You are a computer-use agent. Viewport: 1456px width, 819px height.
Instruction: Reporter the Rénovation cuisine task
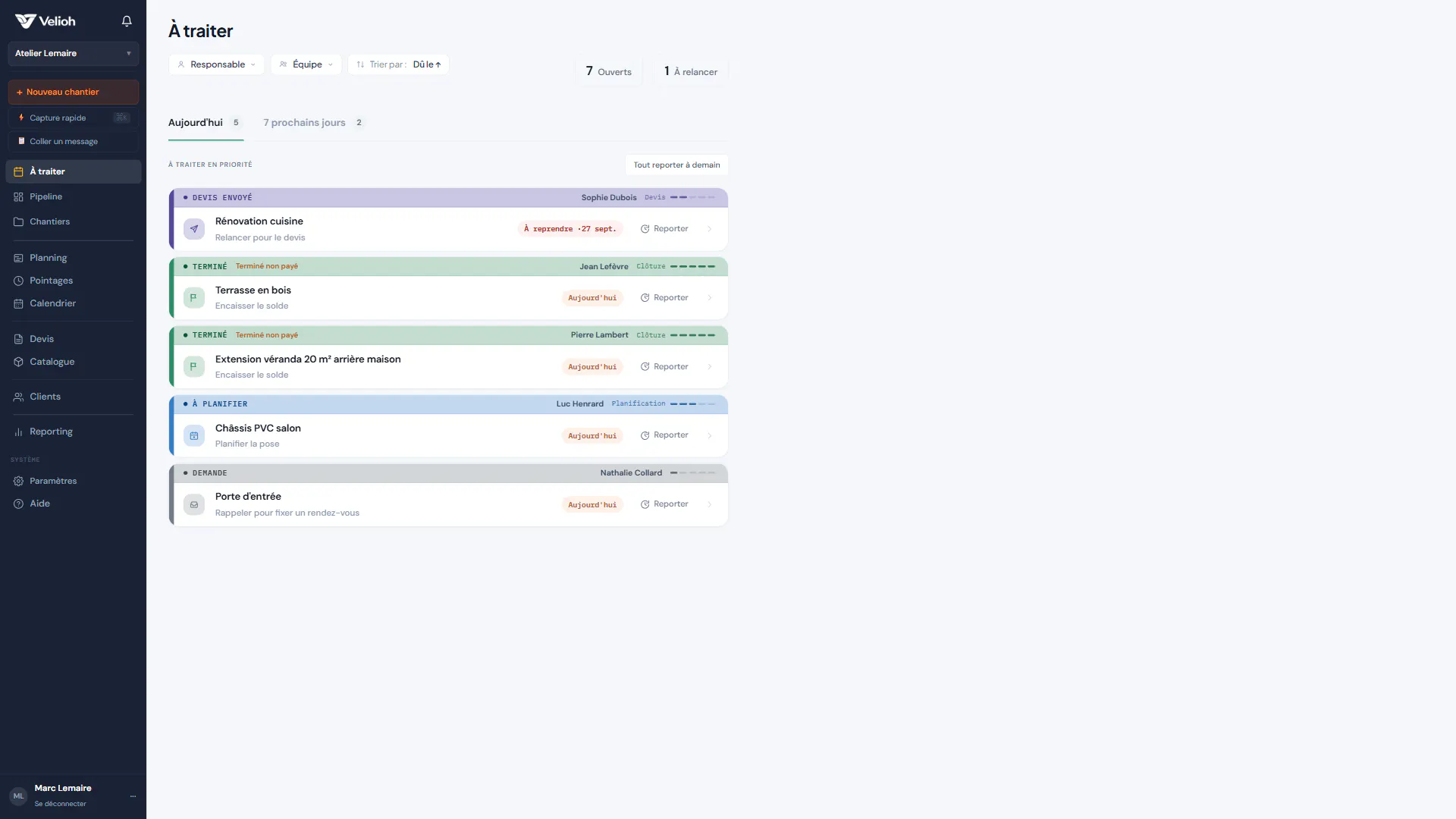pos(664,229)
